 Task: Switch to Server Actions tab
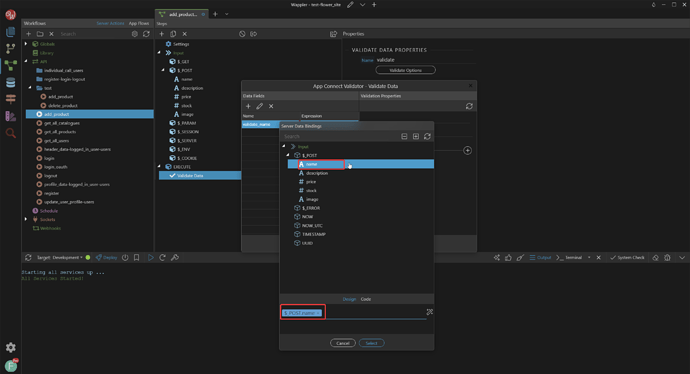(110, 23)
